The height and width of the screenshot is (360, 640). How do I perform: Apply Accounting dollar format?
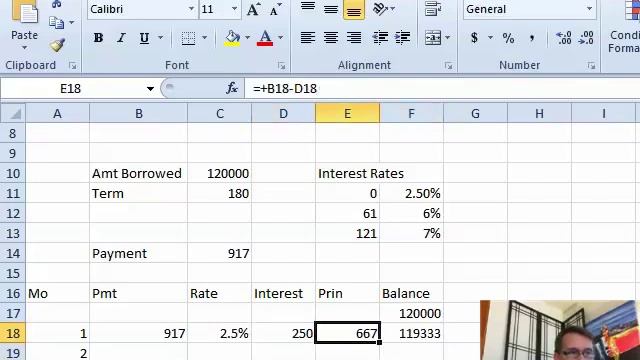tap(474, 38)
